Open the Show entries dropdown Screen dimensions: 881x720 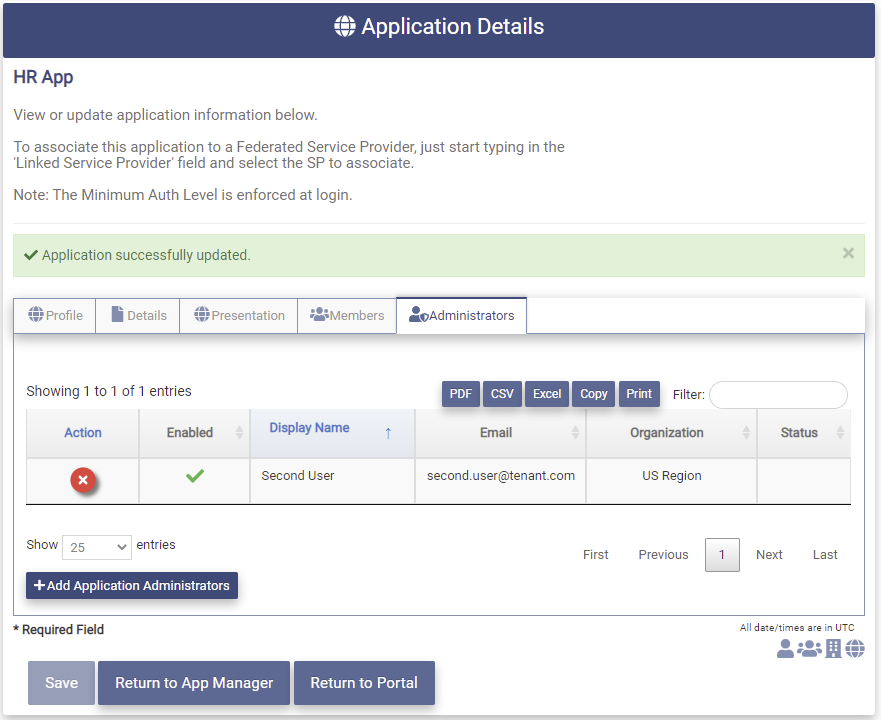pos(97,547)
